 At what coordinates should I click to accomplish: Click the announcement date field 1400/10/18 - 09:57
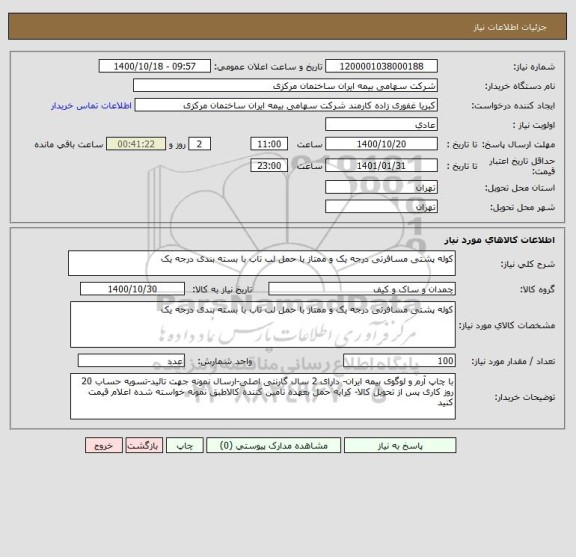155,66
